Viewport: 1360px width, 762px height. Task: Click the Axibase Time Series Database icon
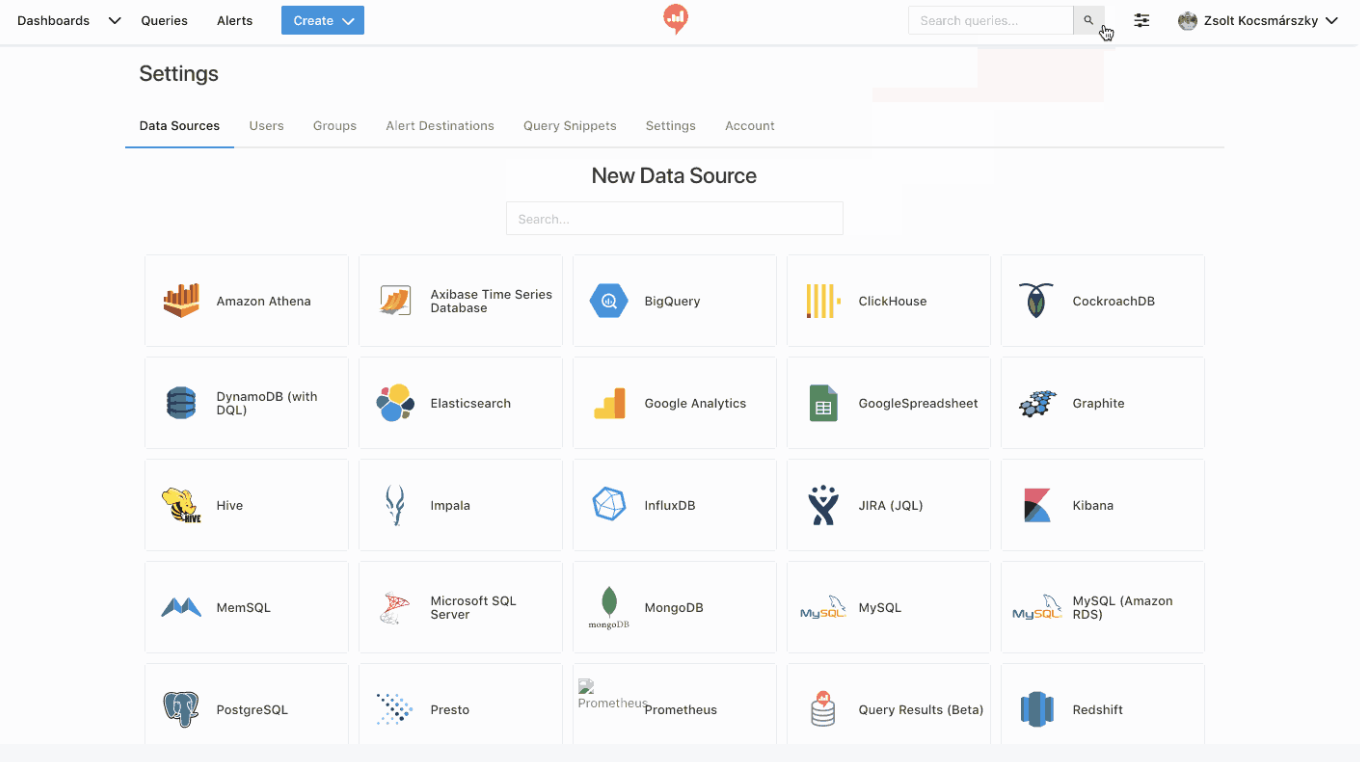(395, 300)
